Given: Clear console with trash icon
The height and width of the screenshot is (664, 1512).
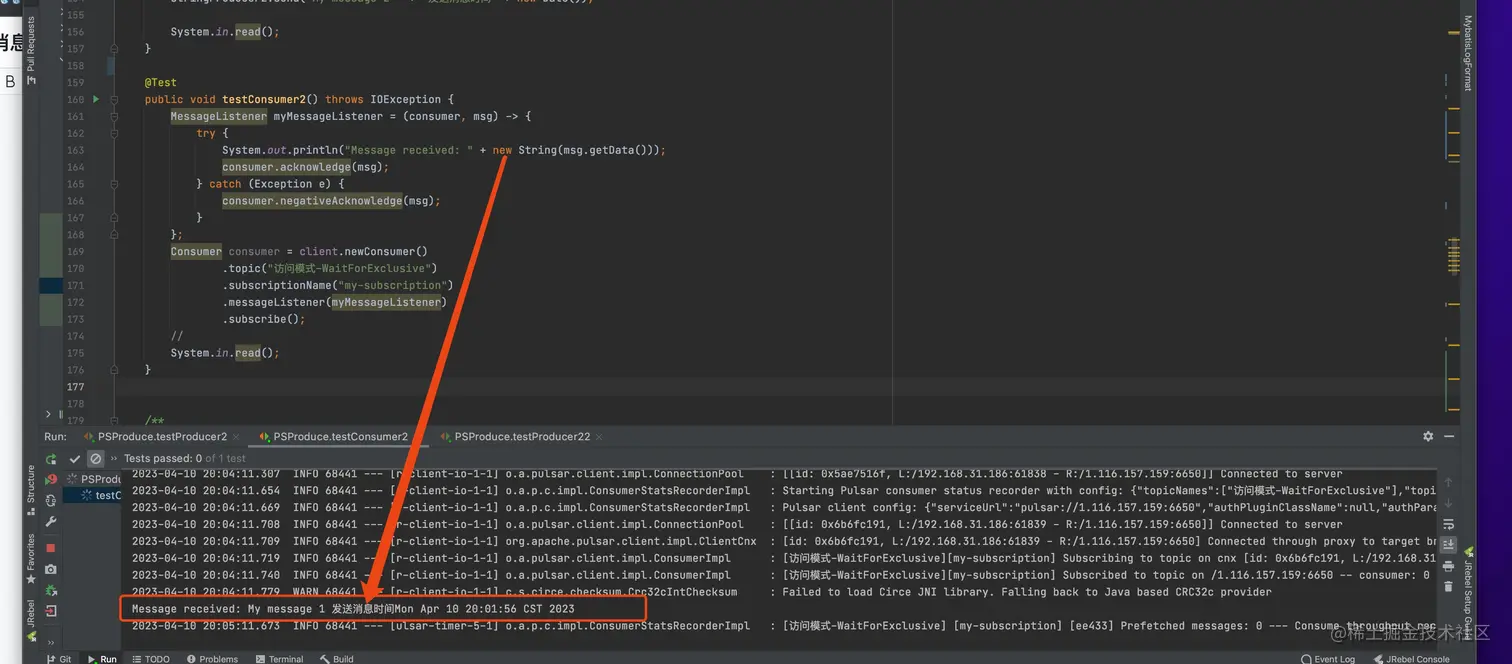Looking at the screenshot, I should tap(1449, 587).
